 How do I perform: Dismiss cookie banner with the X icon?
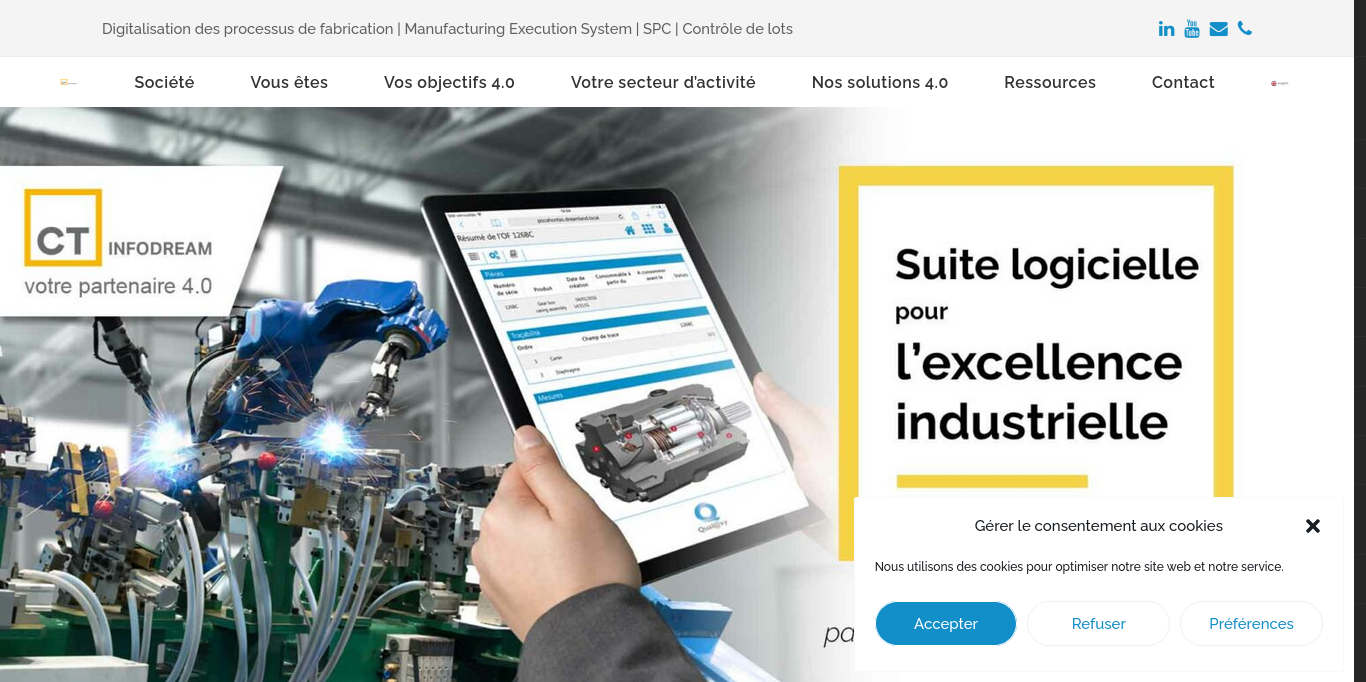pyautogui.click(x=1313, y=525)
